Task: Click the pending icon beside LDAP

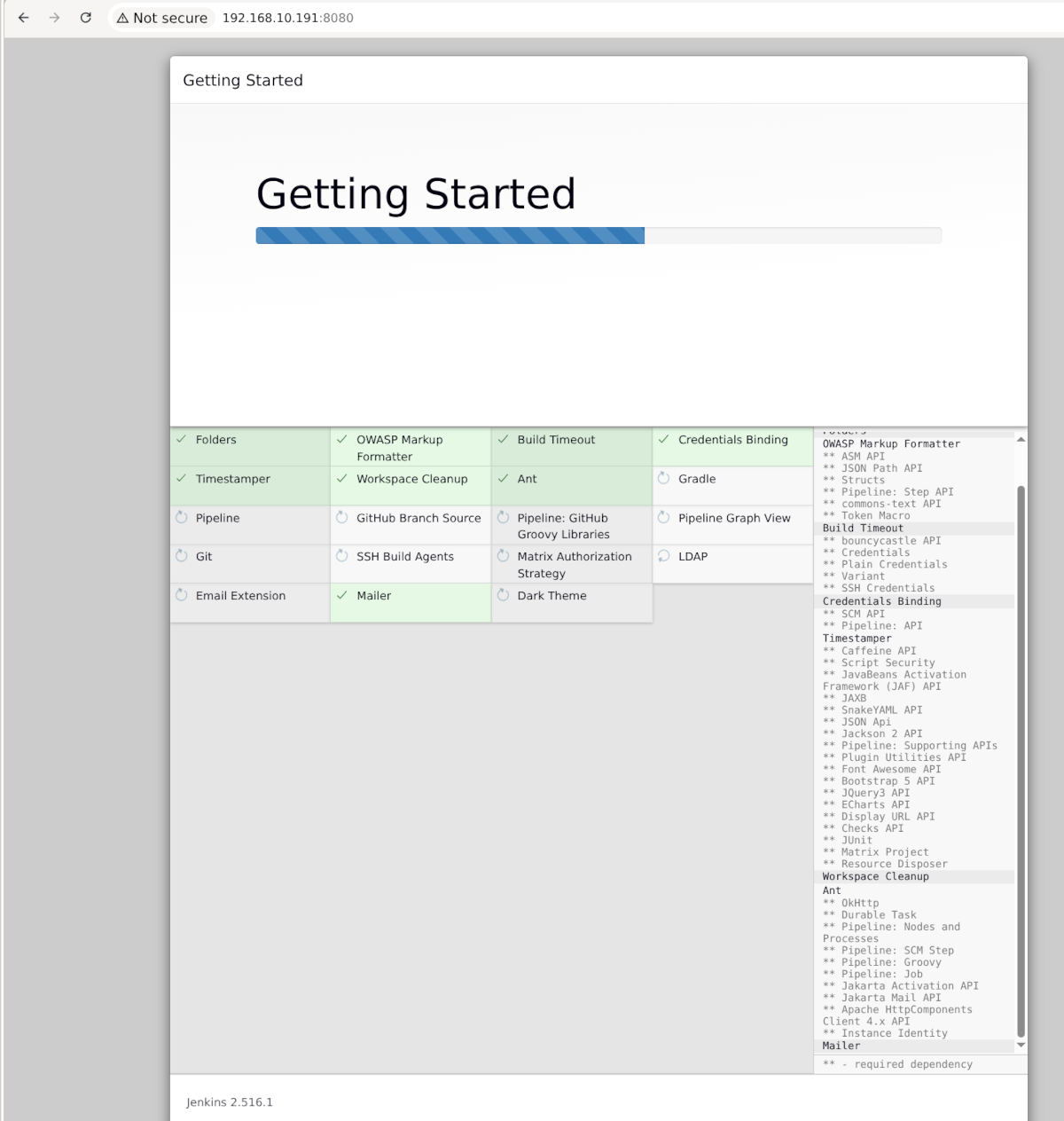Action: coord(663,556)
